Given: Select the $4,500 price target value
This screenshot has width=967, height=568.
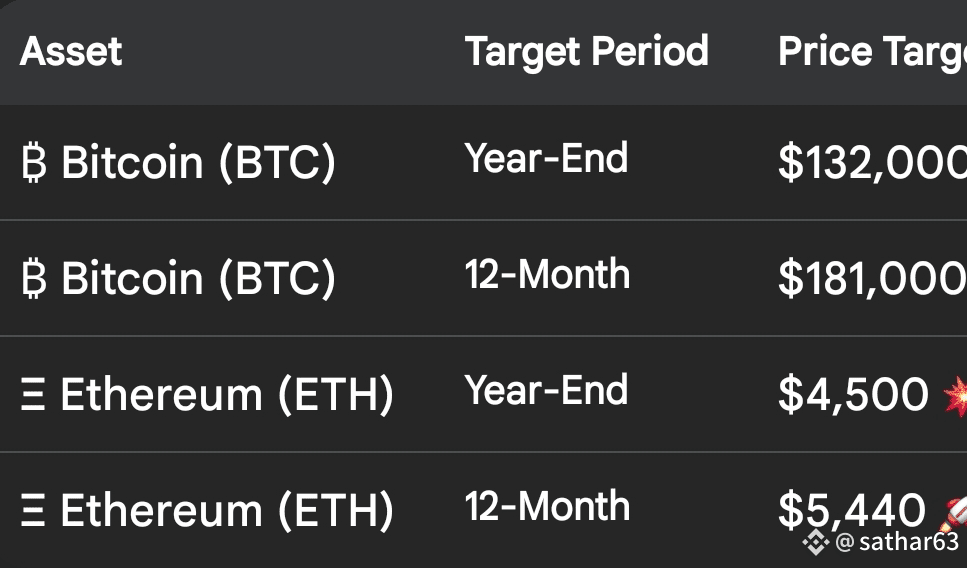Looking at the screenshot, I should 853,396.
